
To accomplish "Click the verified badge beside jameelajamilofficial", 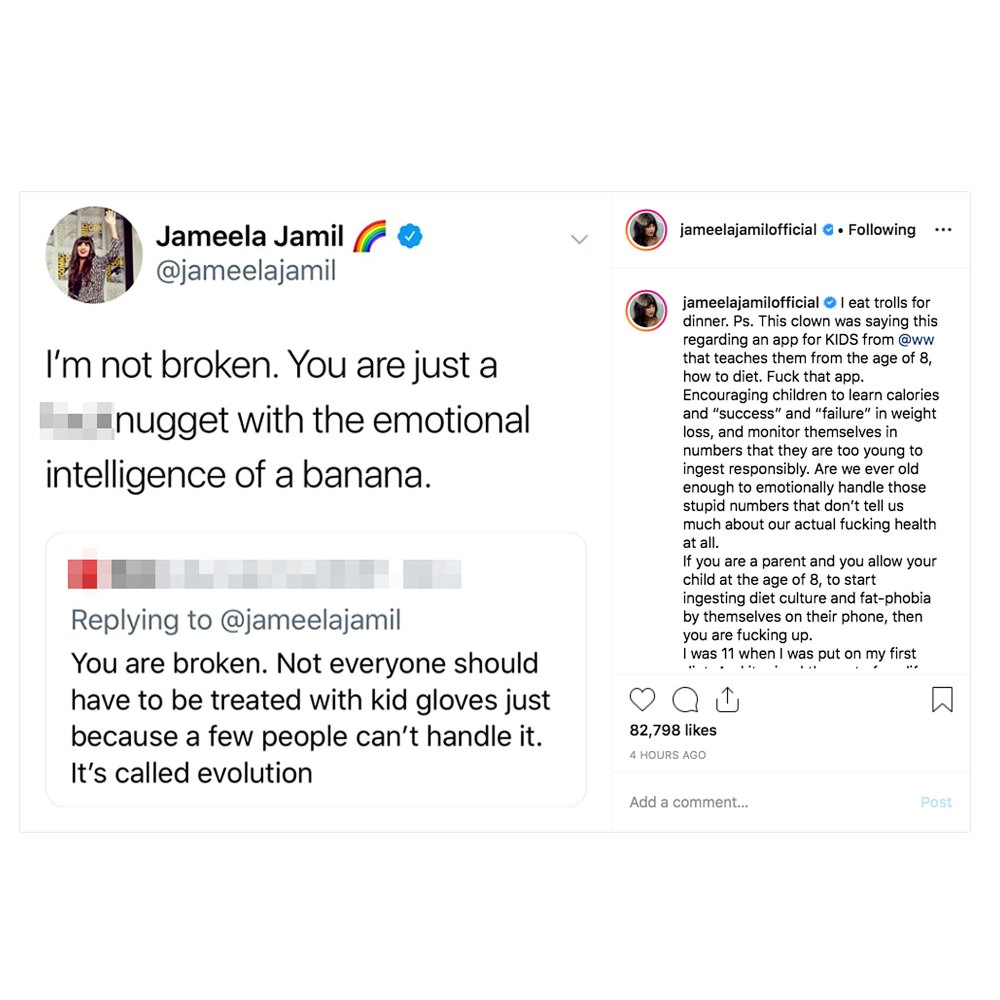I will [828, 229].
